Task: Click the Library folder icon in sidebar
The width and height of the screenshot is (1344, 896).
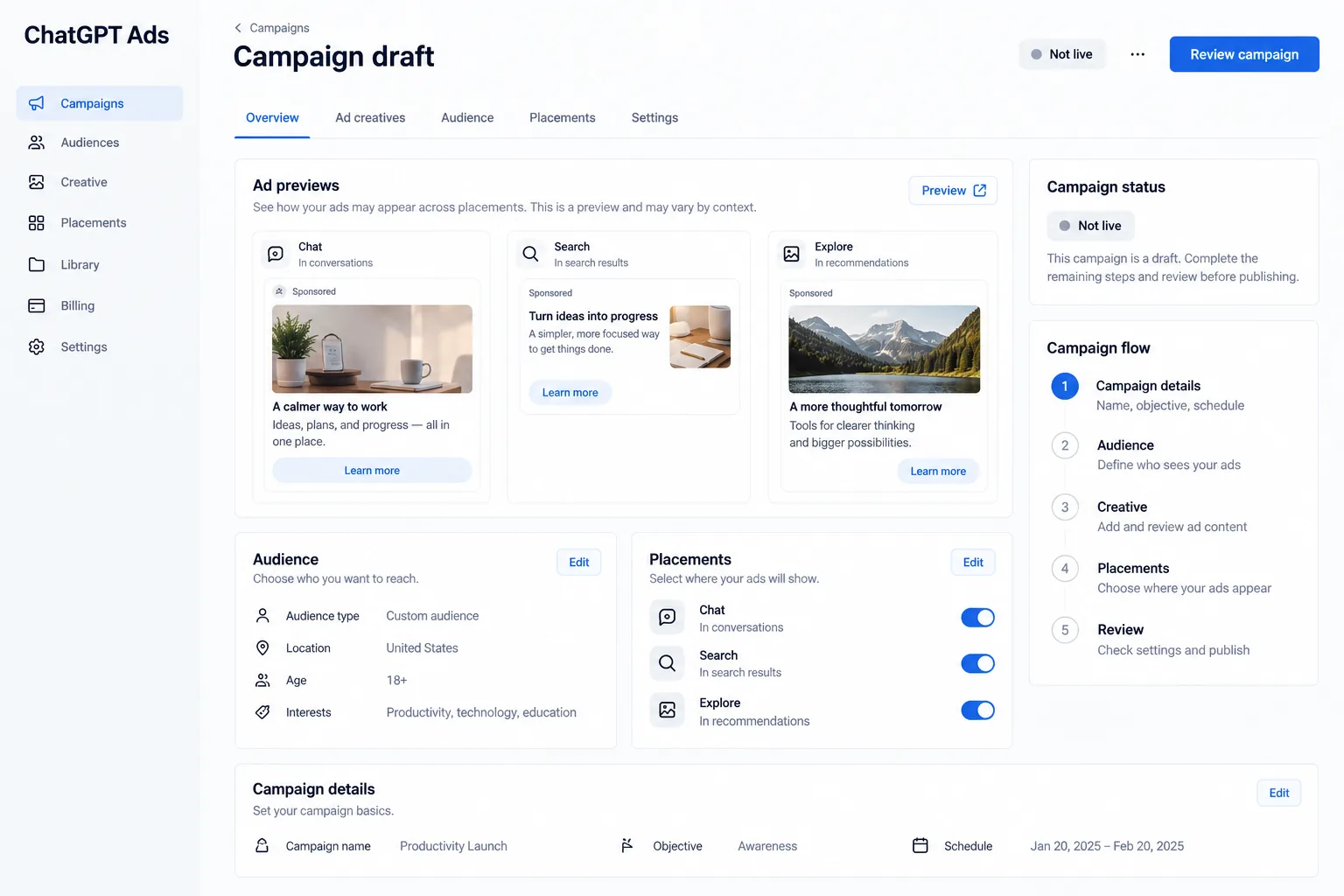Action: point(36,264)
